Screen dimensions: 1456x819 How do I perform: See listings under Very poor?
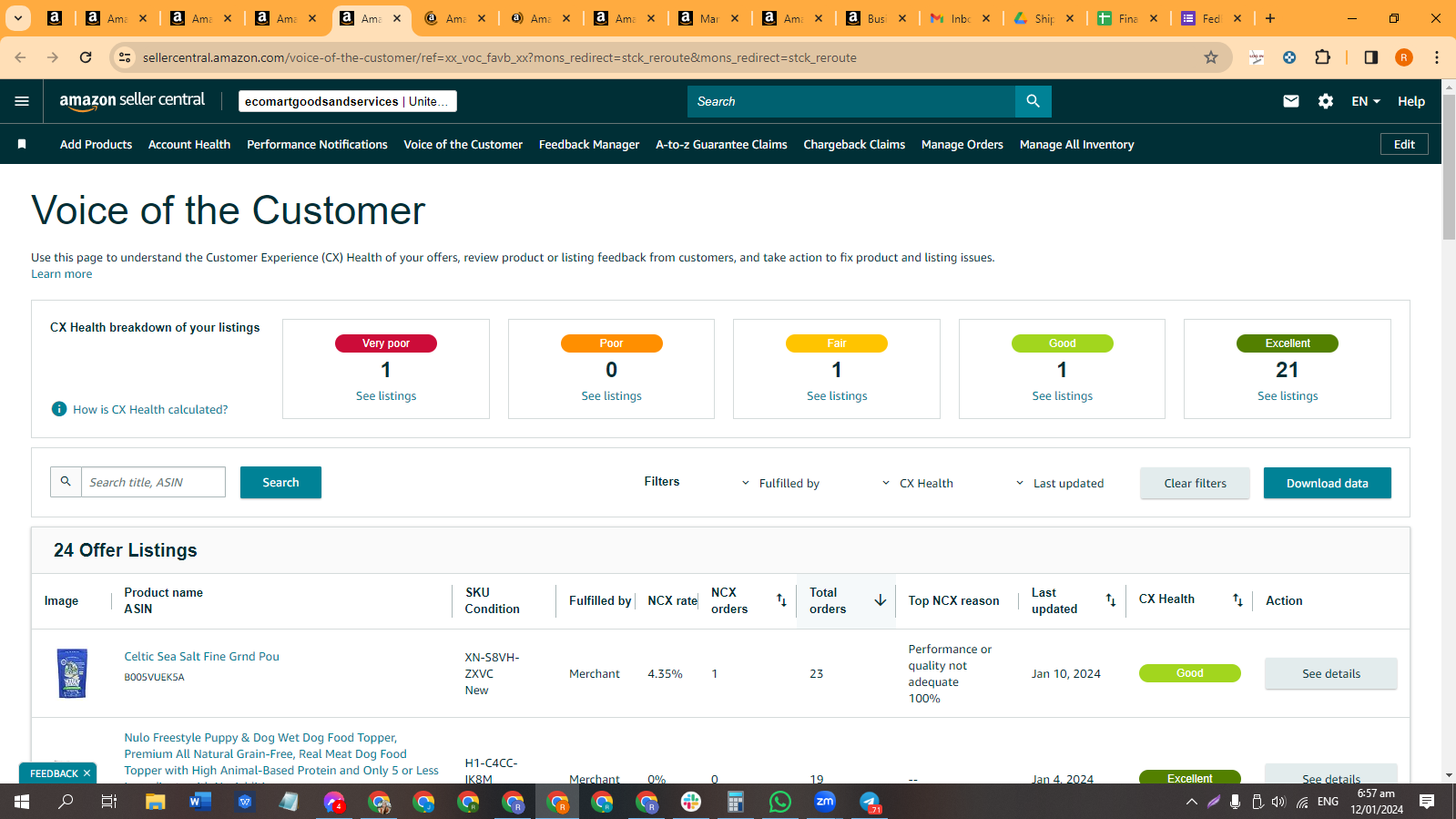tap(386, 395)
